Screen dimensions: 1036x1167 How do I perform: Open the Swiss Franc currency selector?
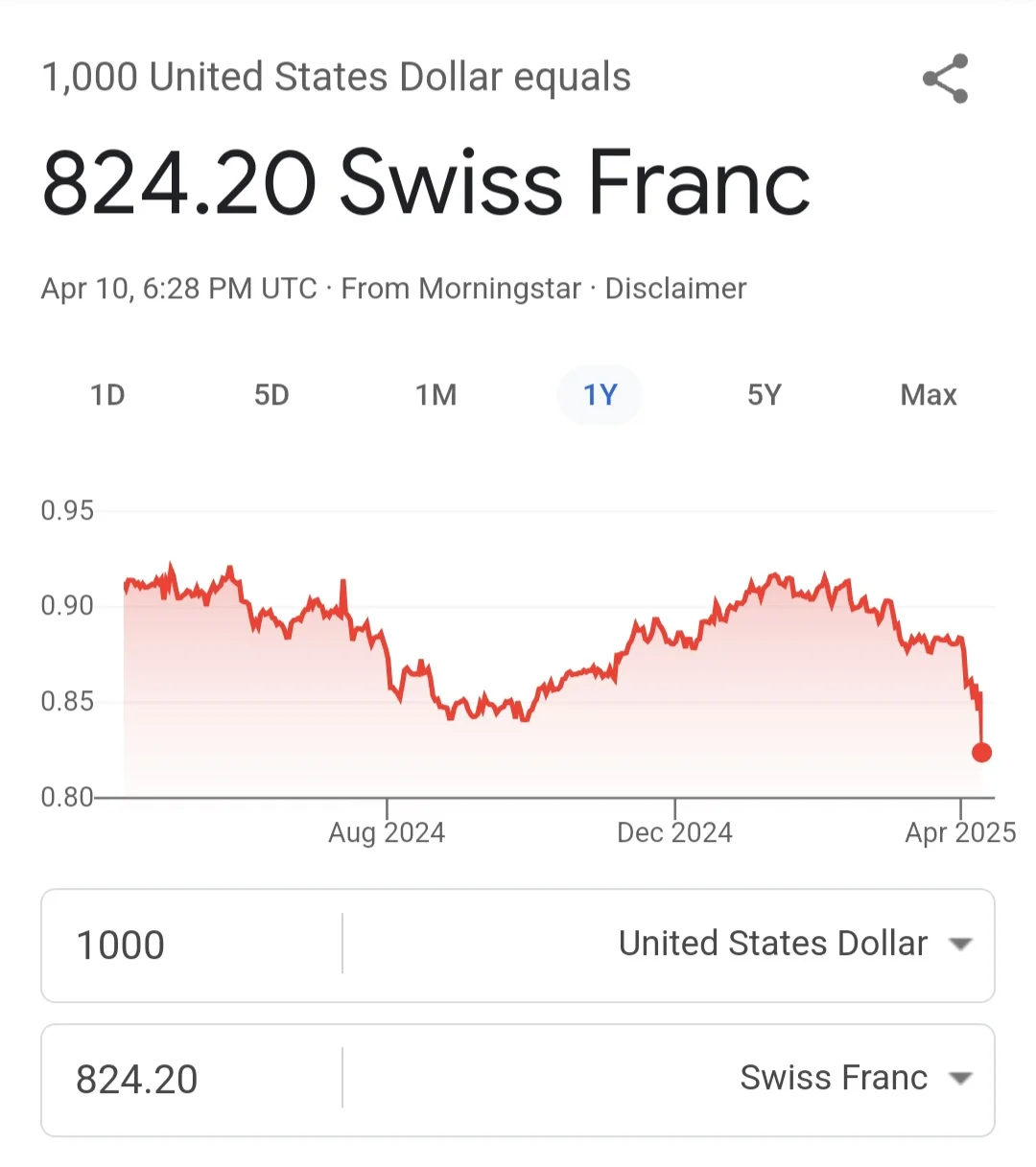pyautogui.click(x=834, y=1079)
